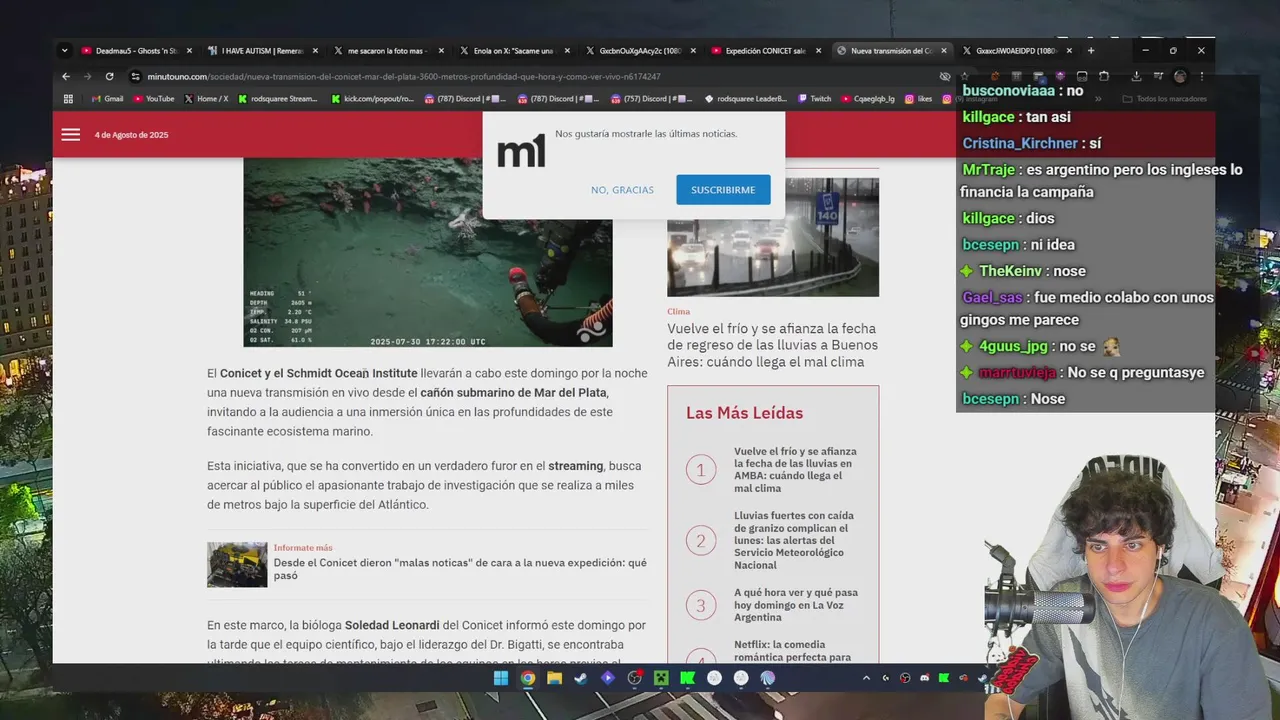Open Minecraft from the taskbar
This screenshot has width=1280, height=720.
(661, 678)
